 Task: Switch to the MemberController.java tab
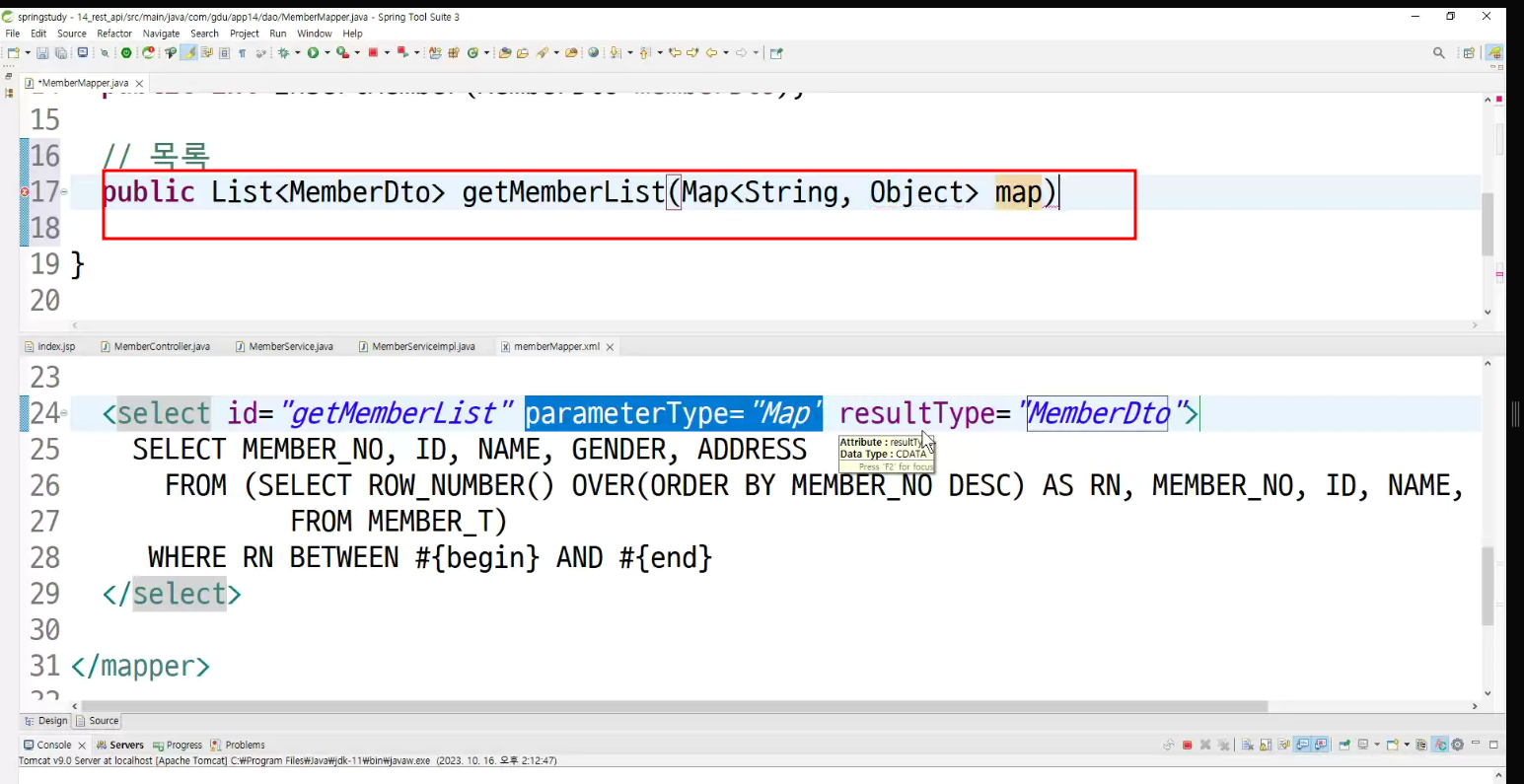155,347
